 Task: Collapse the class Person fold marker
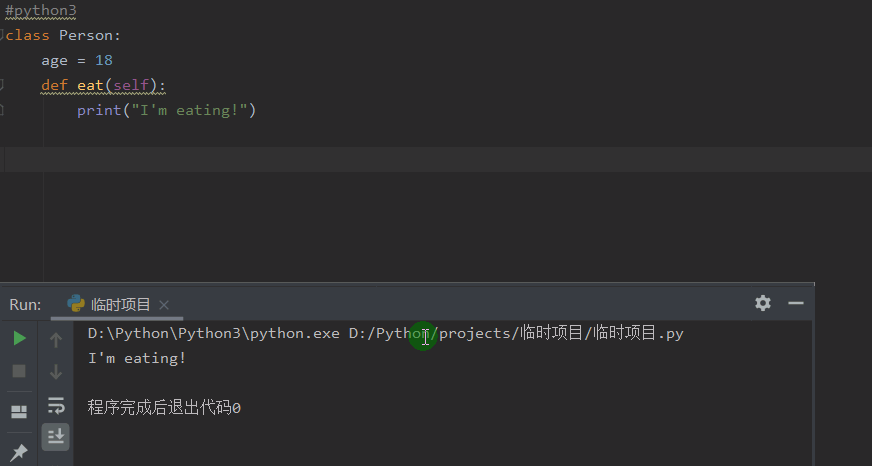tap(2, 36)
